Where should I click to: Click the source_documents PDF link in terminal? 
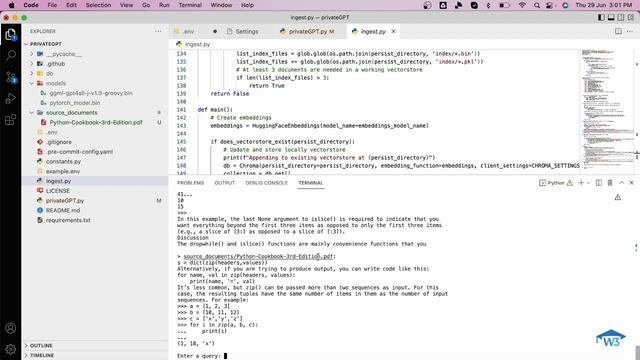pyautogui.click(x=258, y=256)
